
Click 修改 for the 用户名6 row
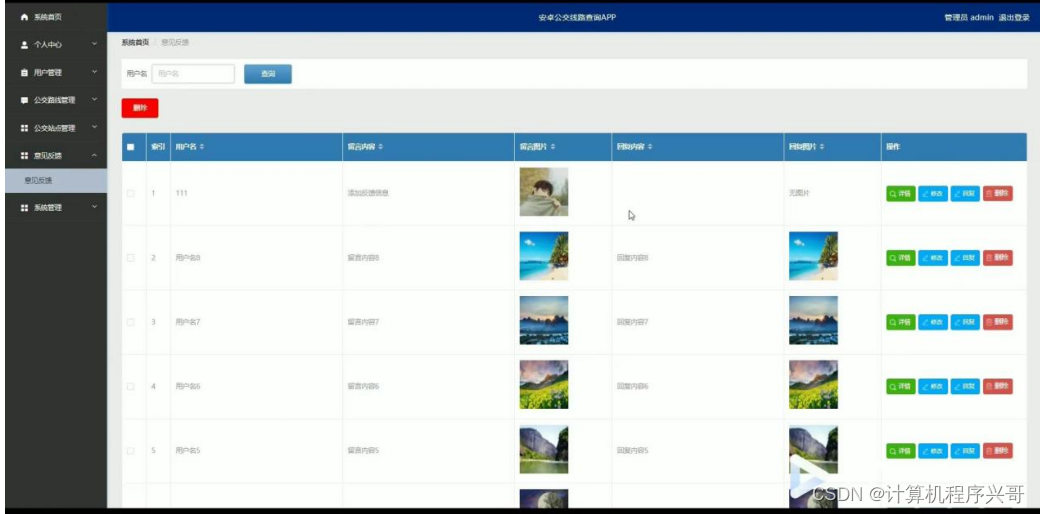933,386
